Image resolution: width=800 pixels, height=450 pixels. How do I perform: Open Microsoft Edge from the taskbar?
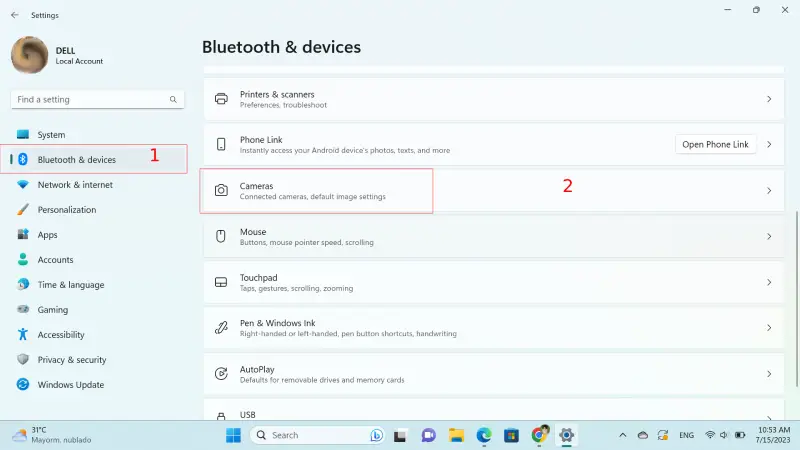point(484,435)
